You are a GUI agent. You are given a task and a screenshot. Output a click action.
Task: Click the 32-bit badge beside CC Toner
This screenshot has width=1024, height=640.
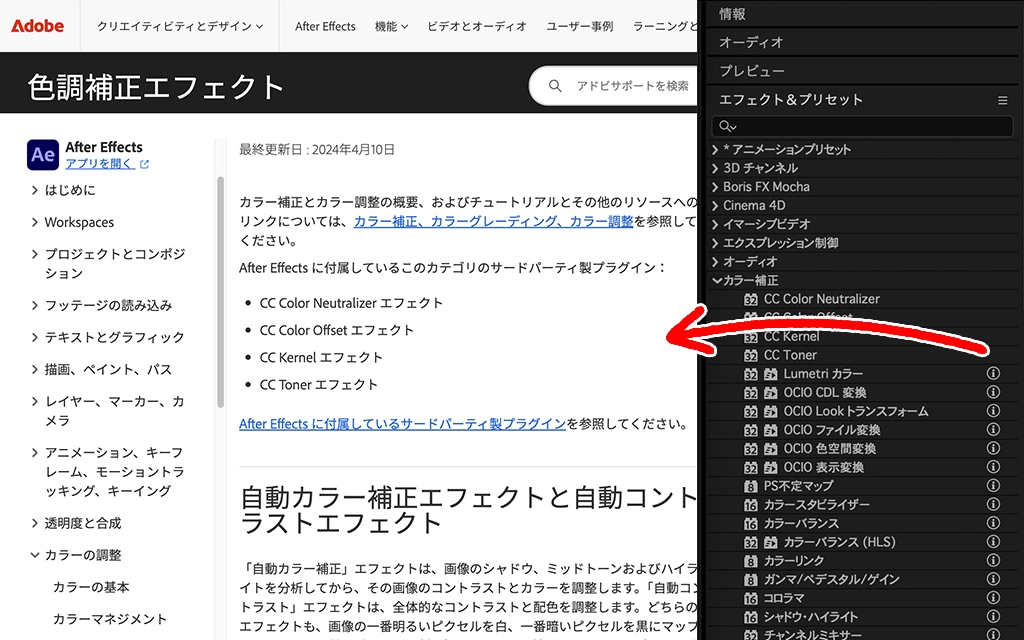[x=751, y=355]
